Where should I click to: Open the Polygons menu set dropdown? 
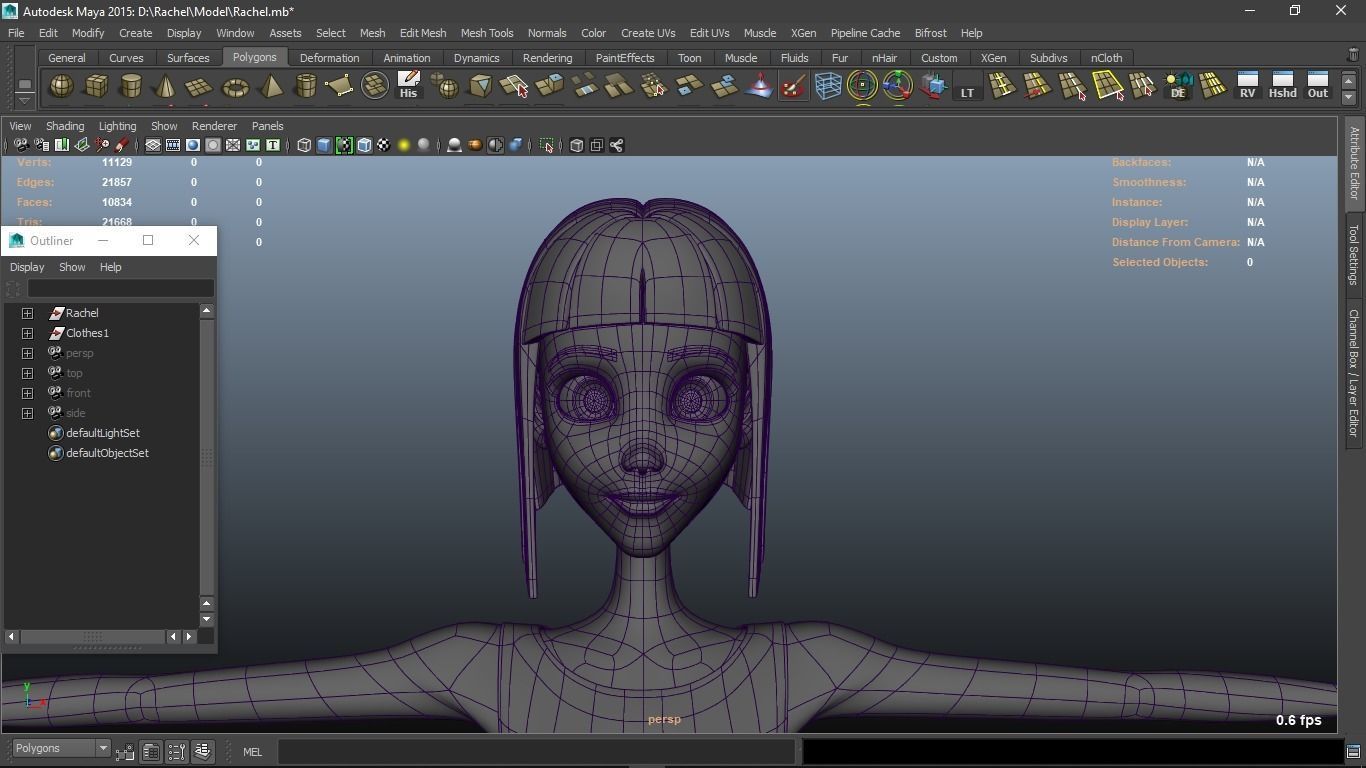click(61, 748)
